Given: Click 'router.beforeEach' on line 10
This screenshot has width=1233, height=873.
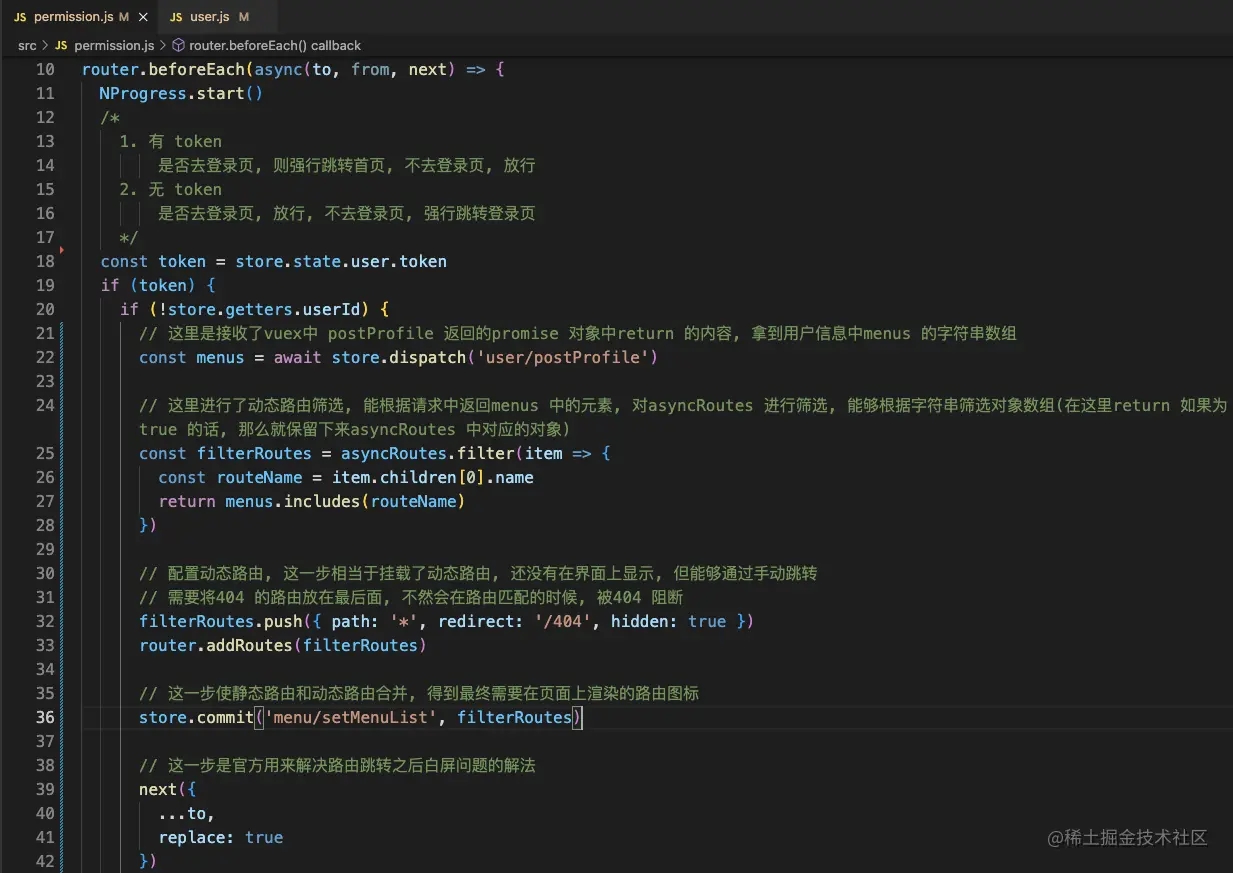Looking at the screenshot, I should pyautogui.click(x=163, y=69).
